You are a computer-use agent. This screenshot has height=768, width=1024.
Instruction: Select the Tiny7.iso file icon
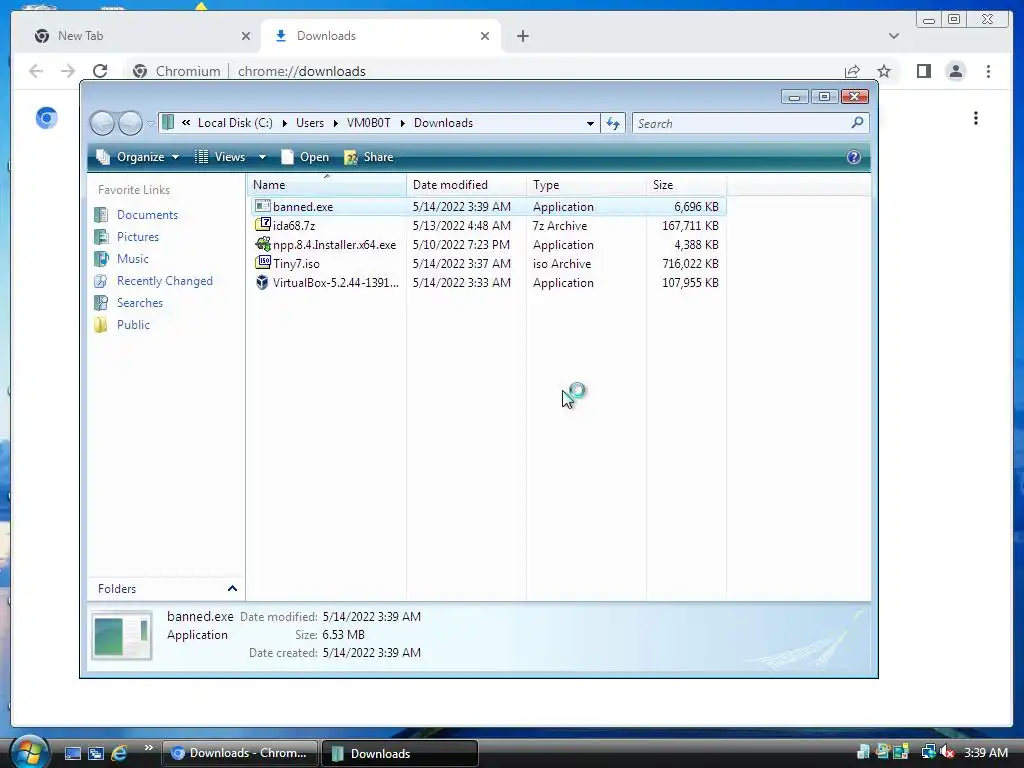263,263
